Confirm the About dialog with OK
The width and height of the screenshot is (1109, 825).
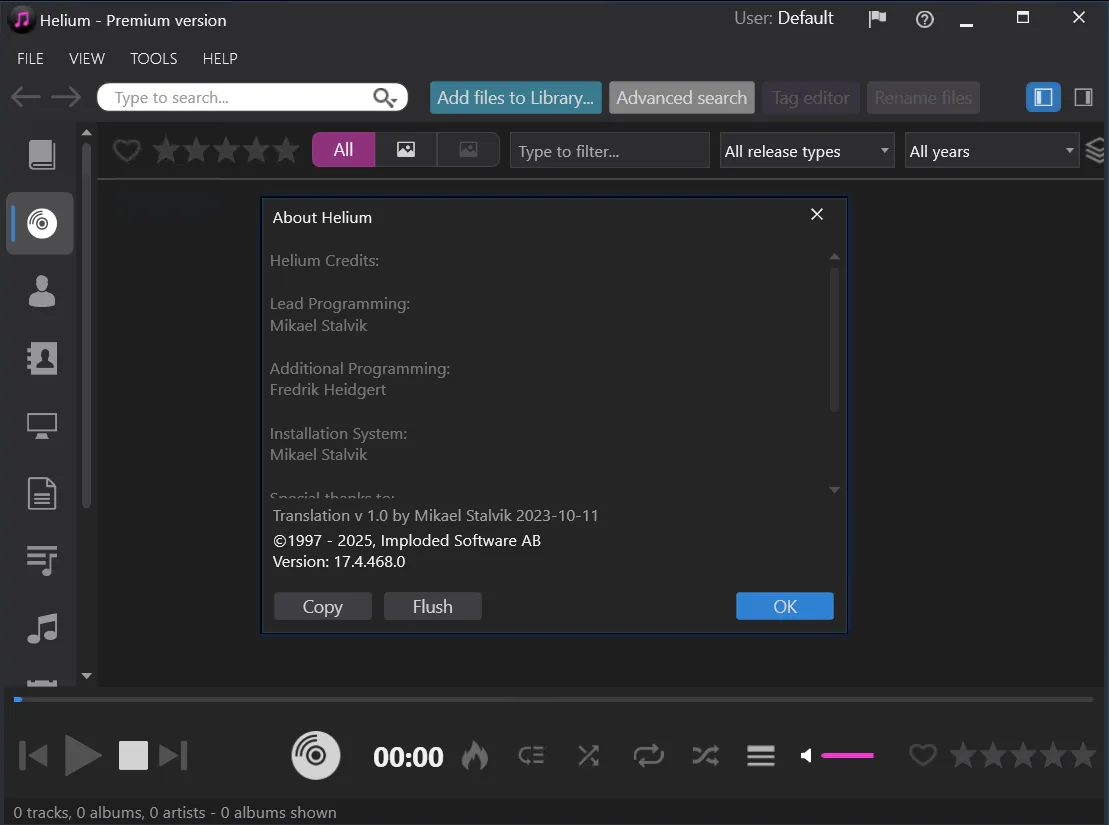coord(784,606)
